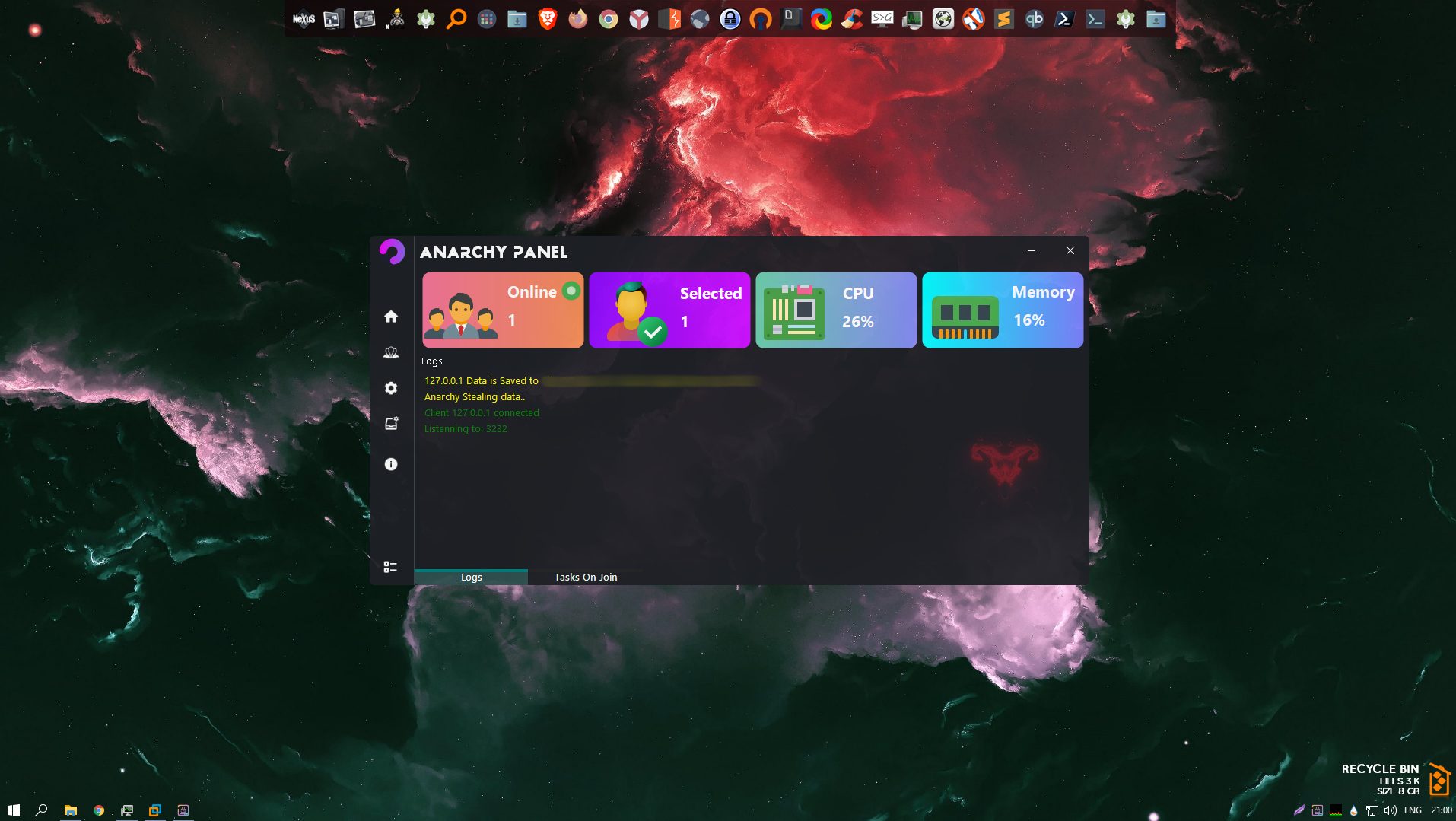Click the Selected clients card
1456x821 pixels.
coord(669,310)
